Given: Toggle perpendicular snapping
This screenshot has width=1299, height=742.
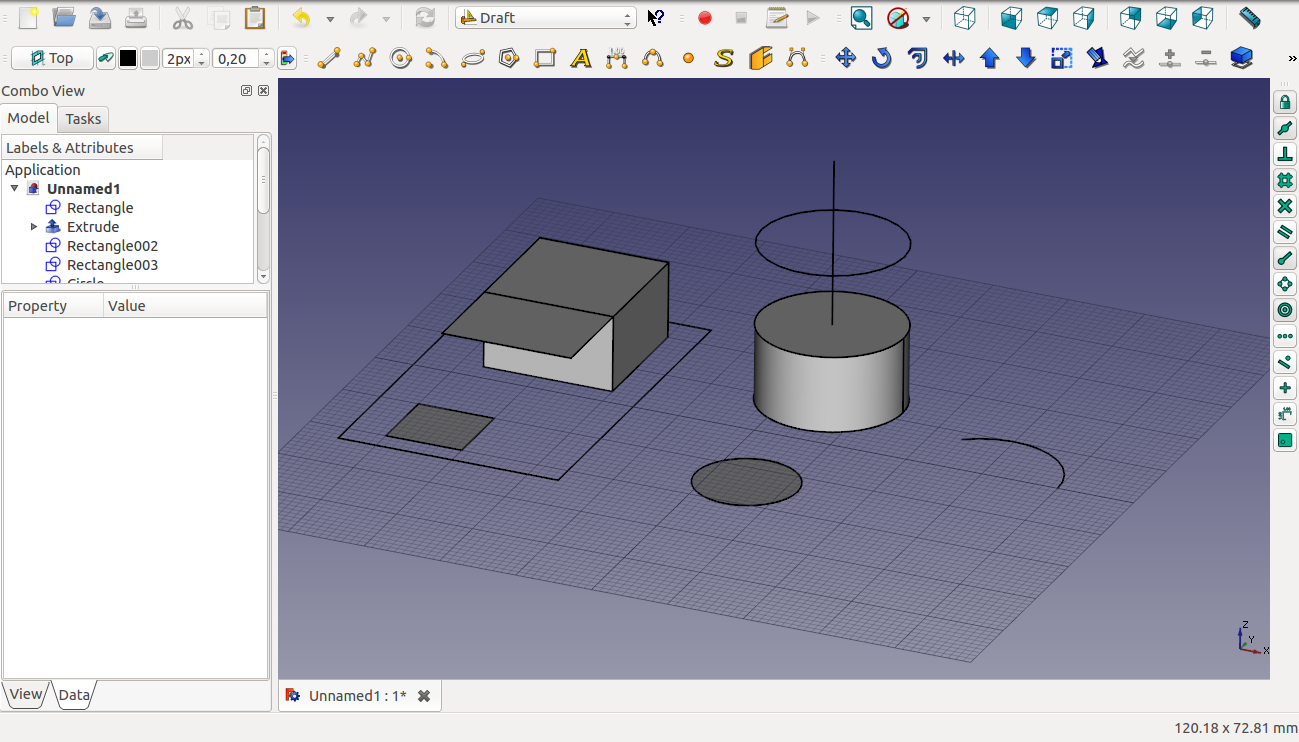Looking at the screenshot, I should pyautogui.click(x=1285, y=154).
